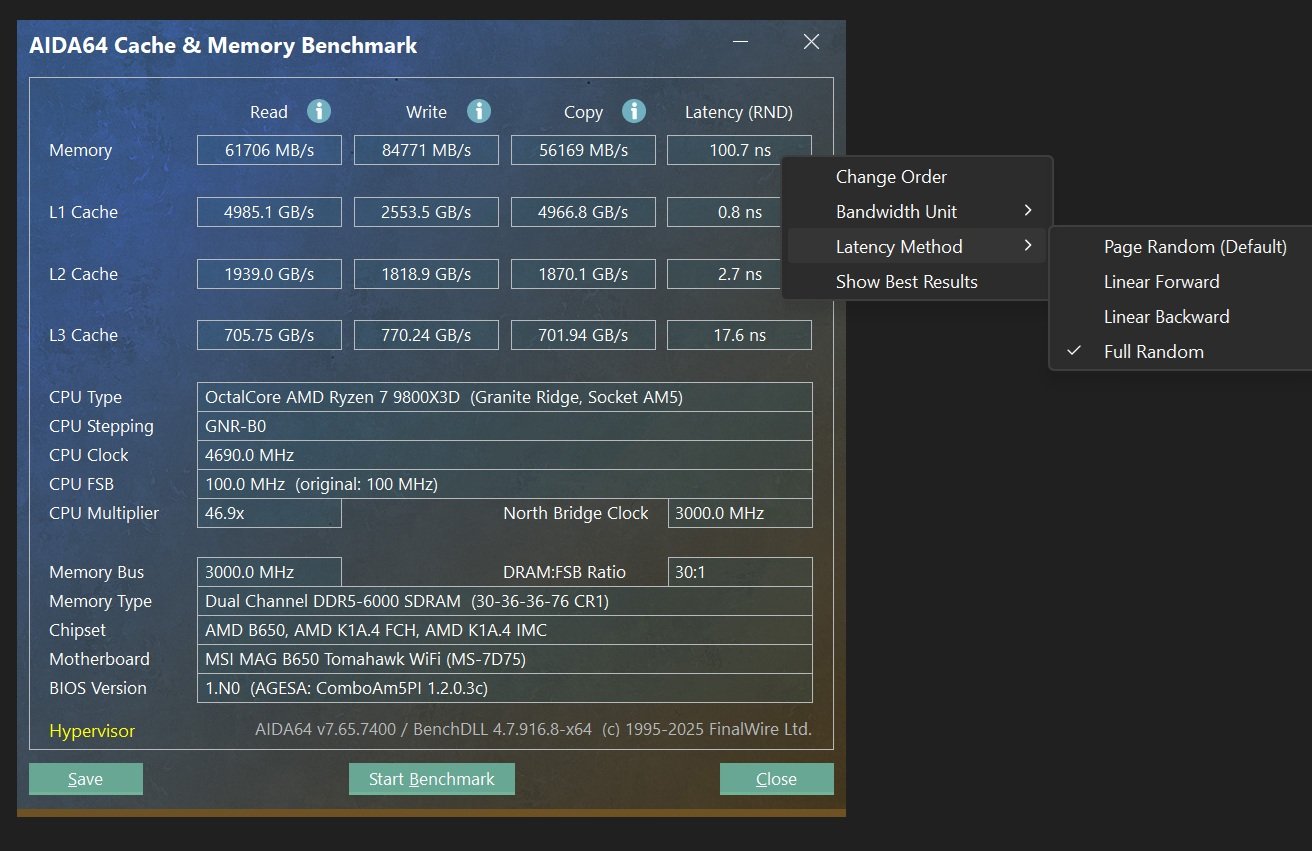Click the info icon next to Copy
This screenshot has height=851, width=1312.
coord(634,111)
